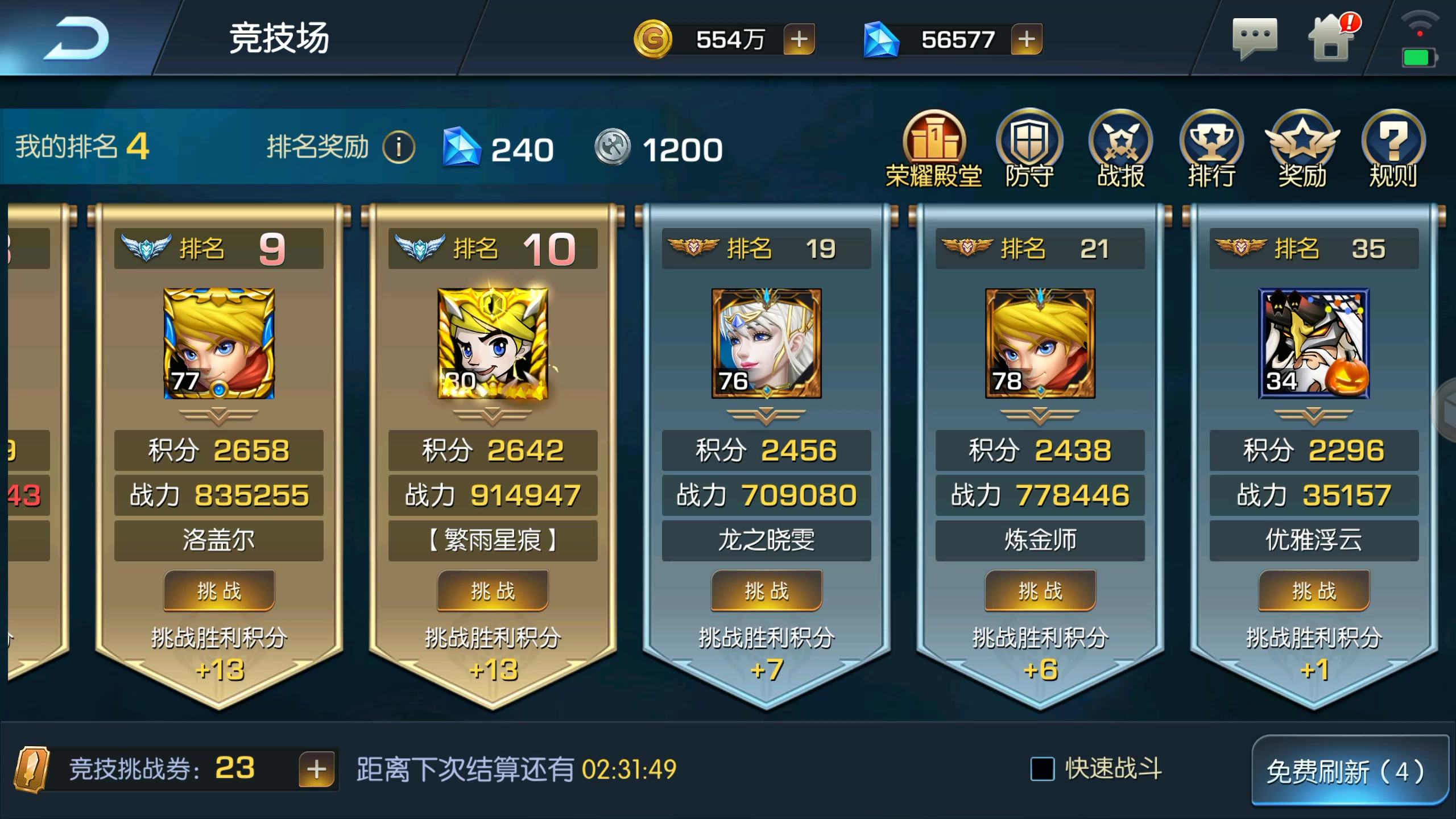Select 炼金师 avatar portrait at rank 21
Screen dimensions: 1456x819
tap(1040, 343)
